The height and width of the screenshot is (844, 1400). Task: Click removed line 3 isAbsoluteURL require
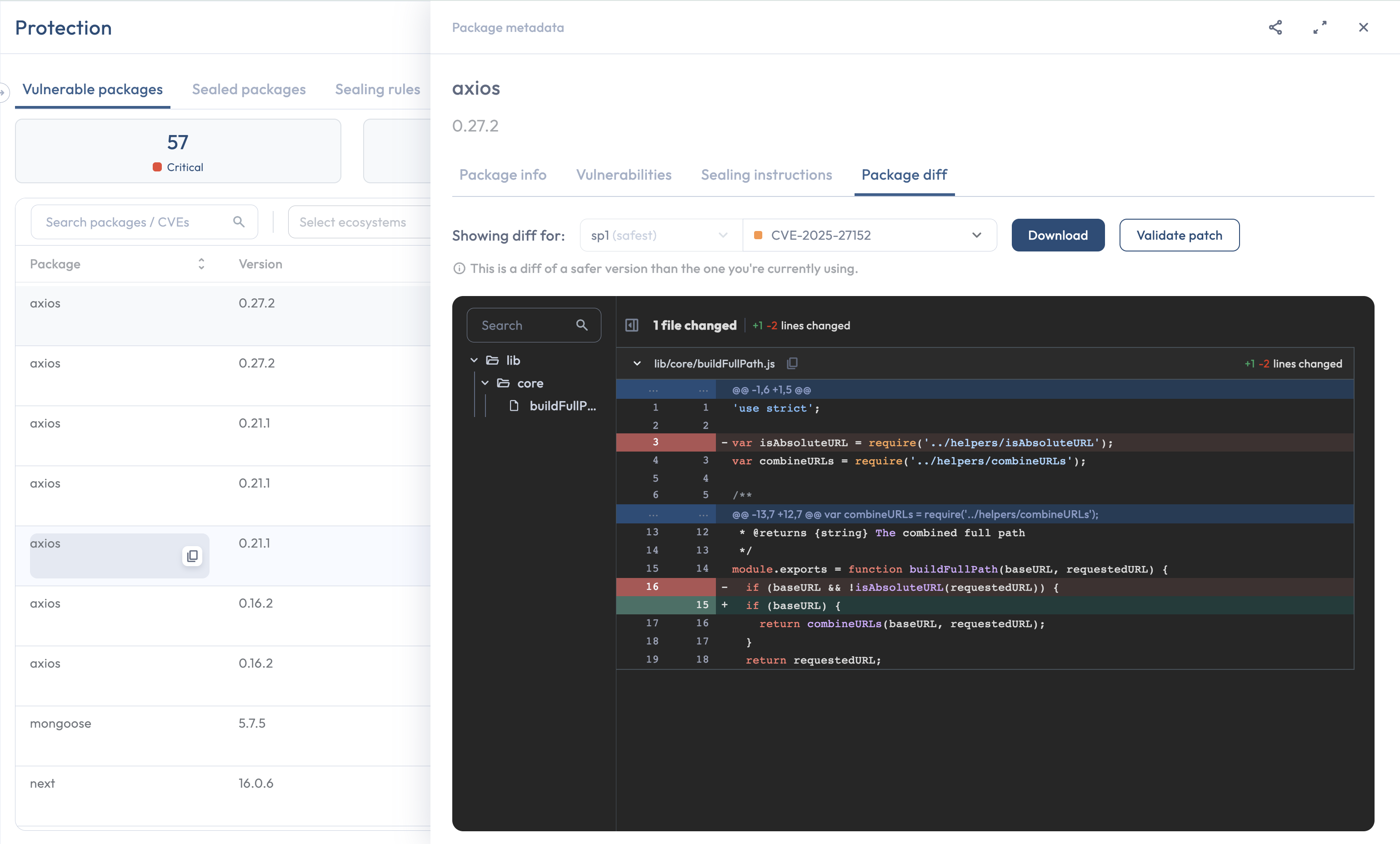[985, 443]
